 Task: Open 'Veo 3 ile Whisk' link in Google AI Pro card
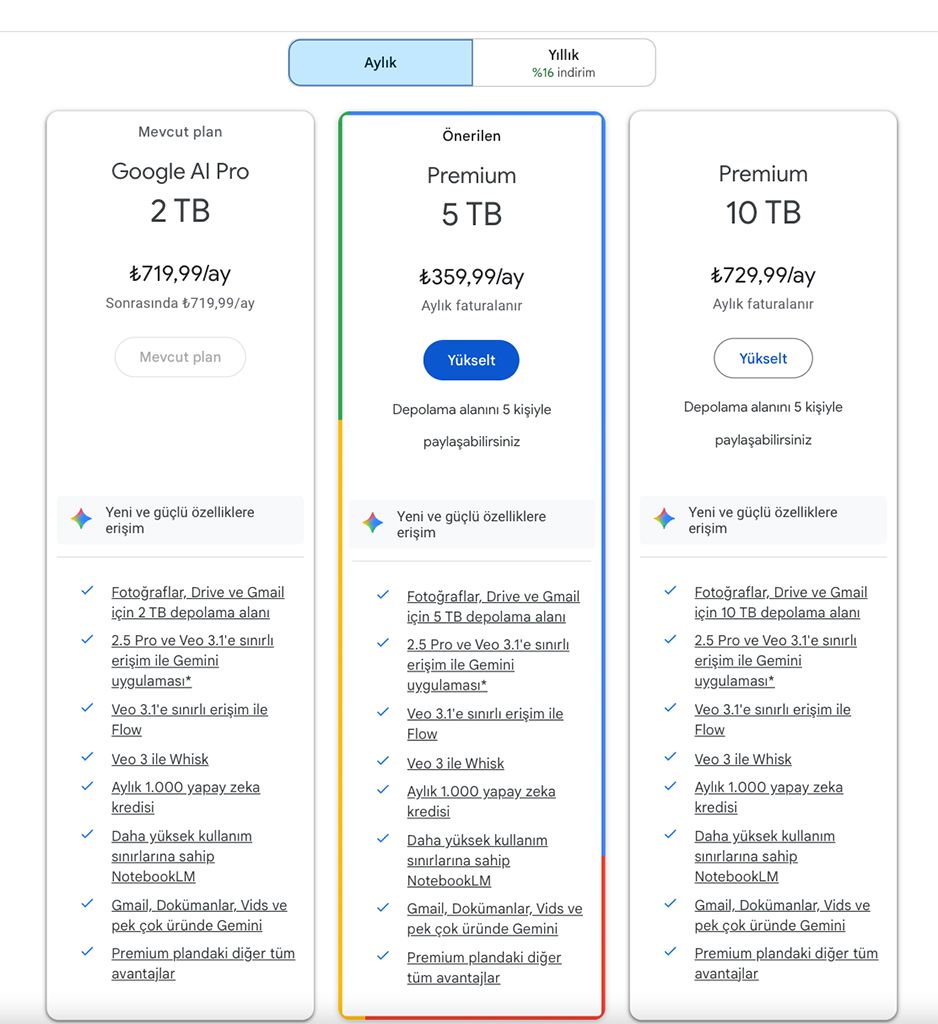point(160,759)
